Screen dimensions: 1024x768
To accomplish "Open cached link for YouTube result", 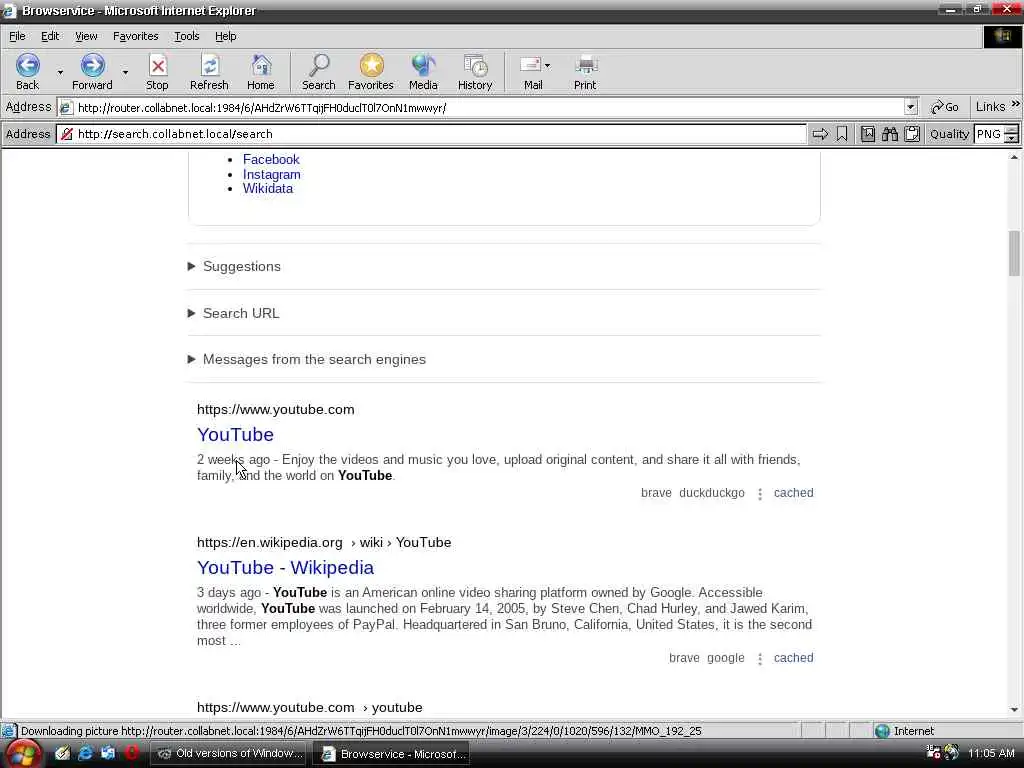I will coord(793,493).
